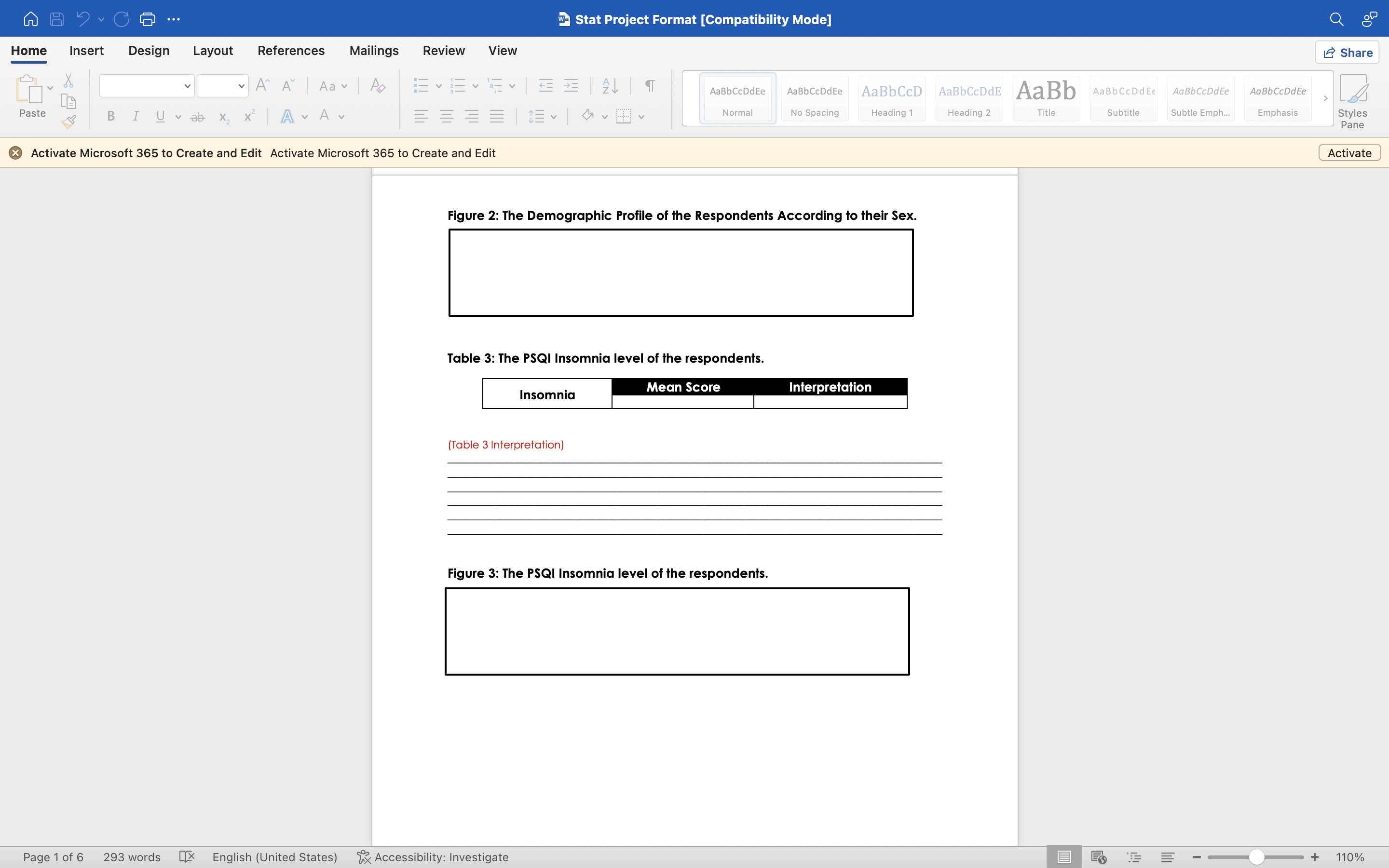The width and height of the screenshot is (1389, 868).
Task: Click the Print icon in title bar
Action: (x=148, y=19)
